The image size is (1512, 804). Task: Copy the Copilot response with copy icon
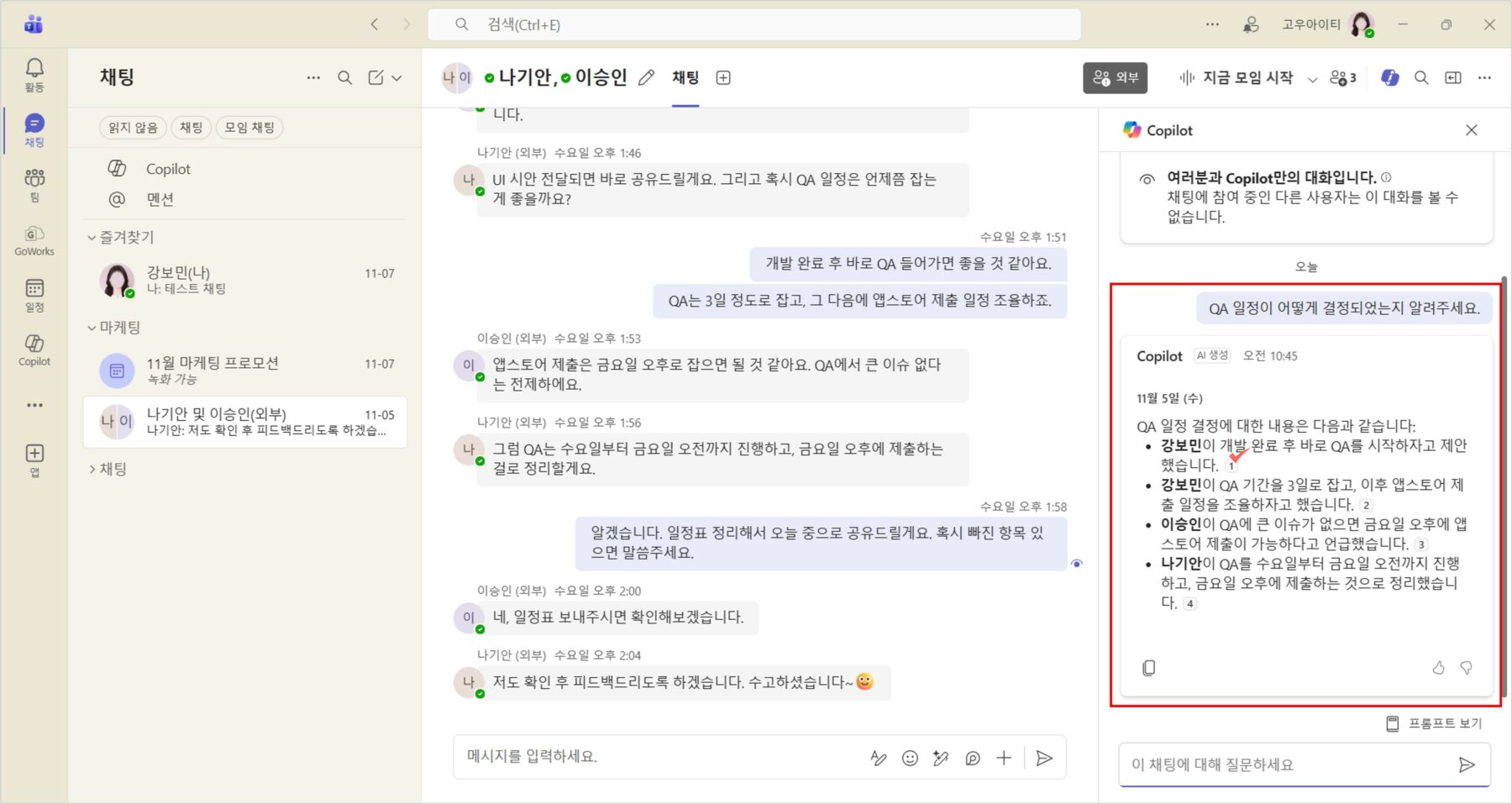[x=1148, y=668]
